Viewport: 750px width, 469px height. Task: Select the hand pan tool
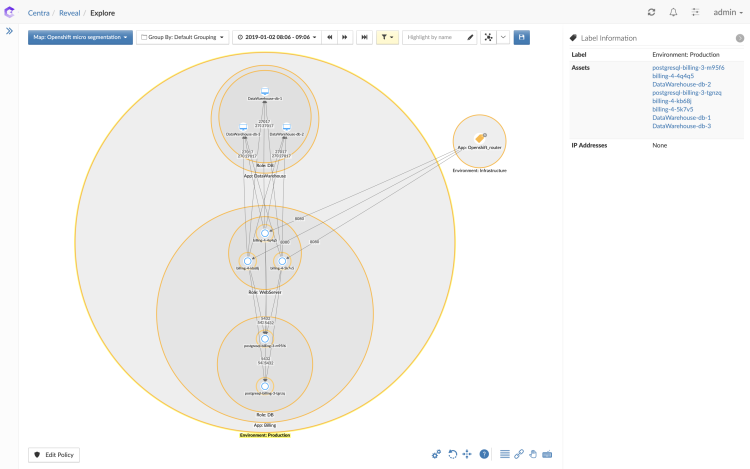[x=533, y=454]
